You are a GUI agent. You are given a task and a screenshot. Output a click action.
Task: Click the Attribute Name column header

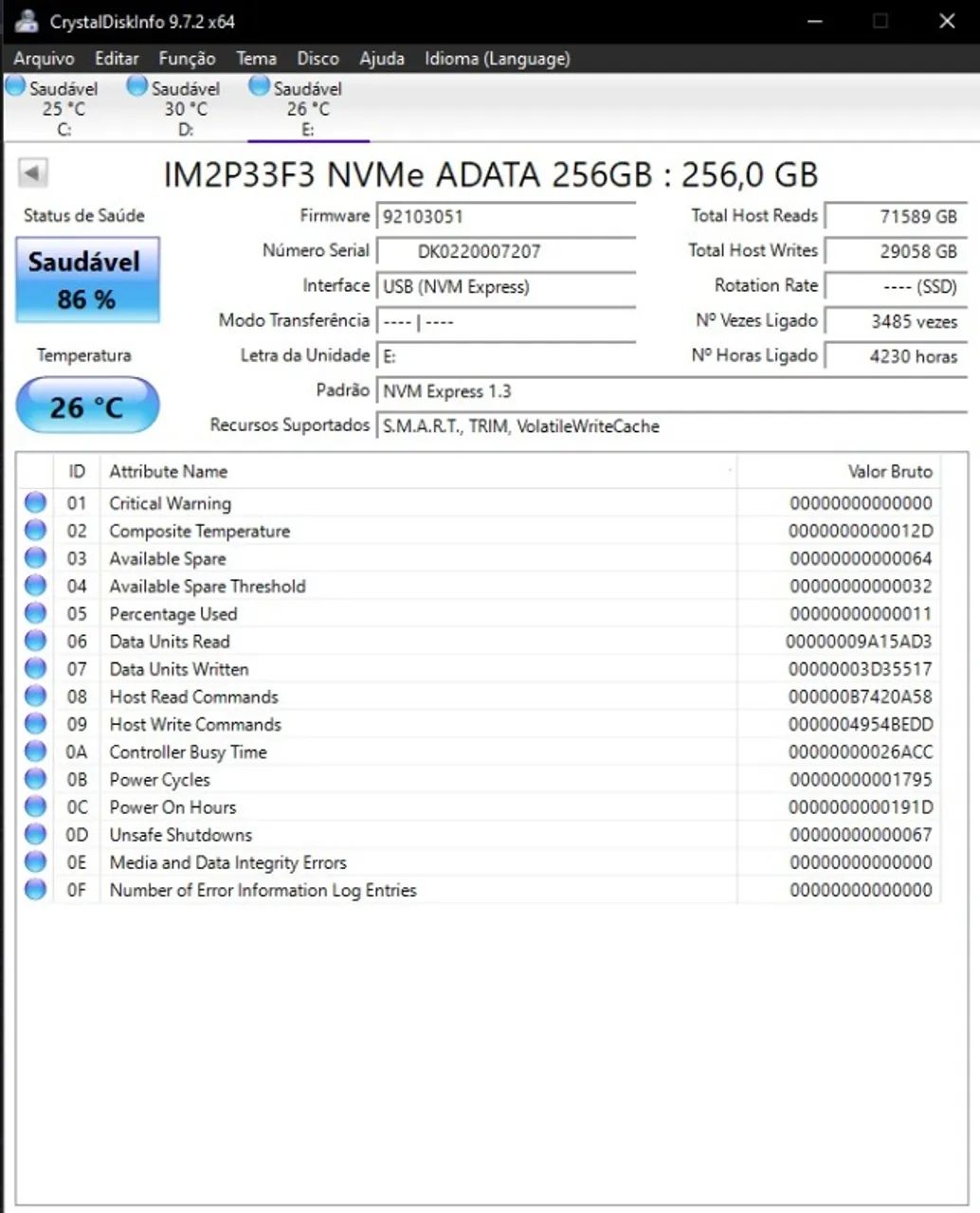(418, 471)
